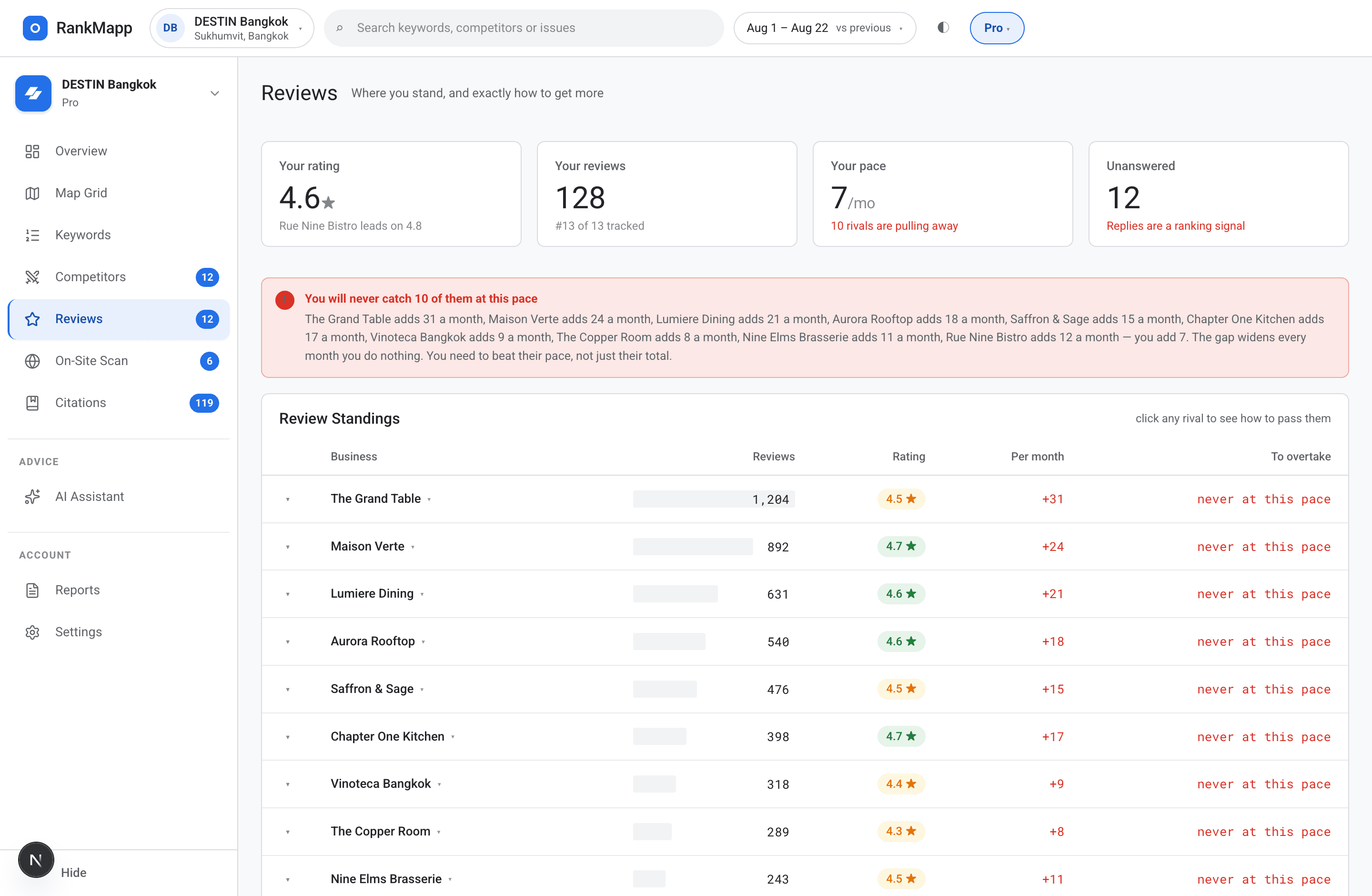Click the Overview grid icon

click(32, 151)
